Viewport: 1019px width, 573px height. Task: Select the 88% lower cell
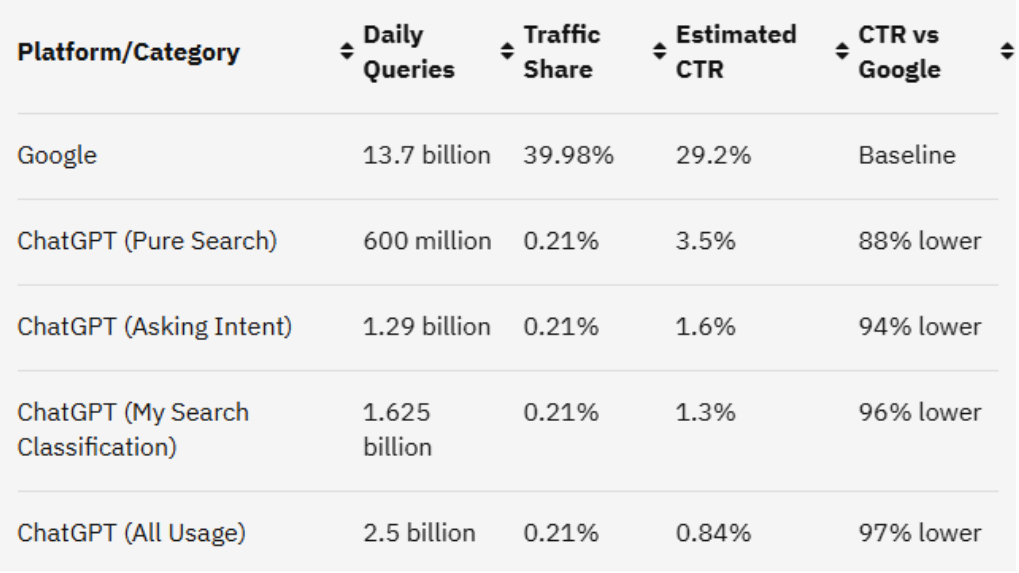920,241
